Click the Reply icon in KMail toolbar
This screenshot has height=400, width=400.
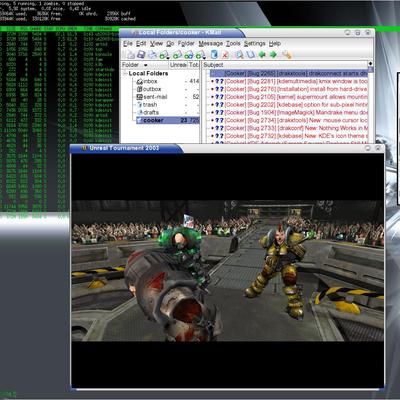177,54
